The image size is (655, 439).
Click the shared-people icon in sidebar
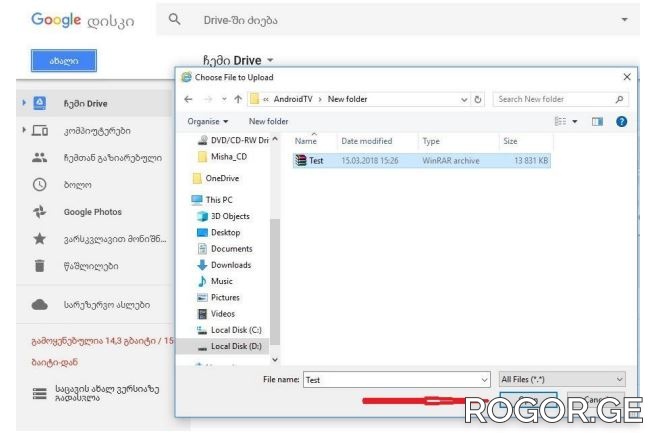[40, 157]
